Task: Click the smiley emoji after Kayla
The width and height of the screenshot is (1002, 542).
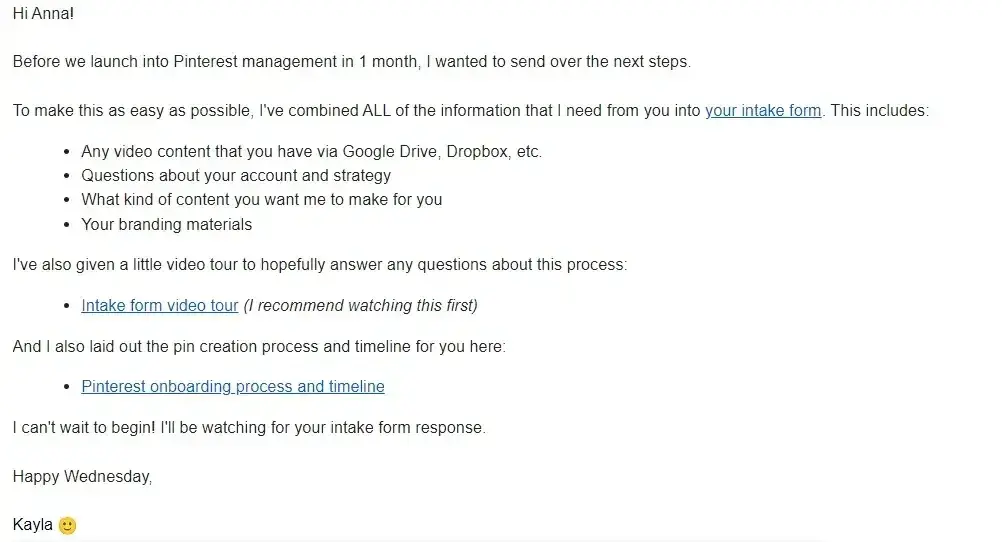Action: pos(67,525)
